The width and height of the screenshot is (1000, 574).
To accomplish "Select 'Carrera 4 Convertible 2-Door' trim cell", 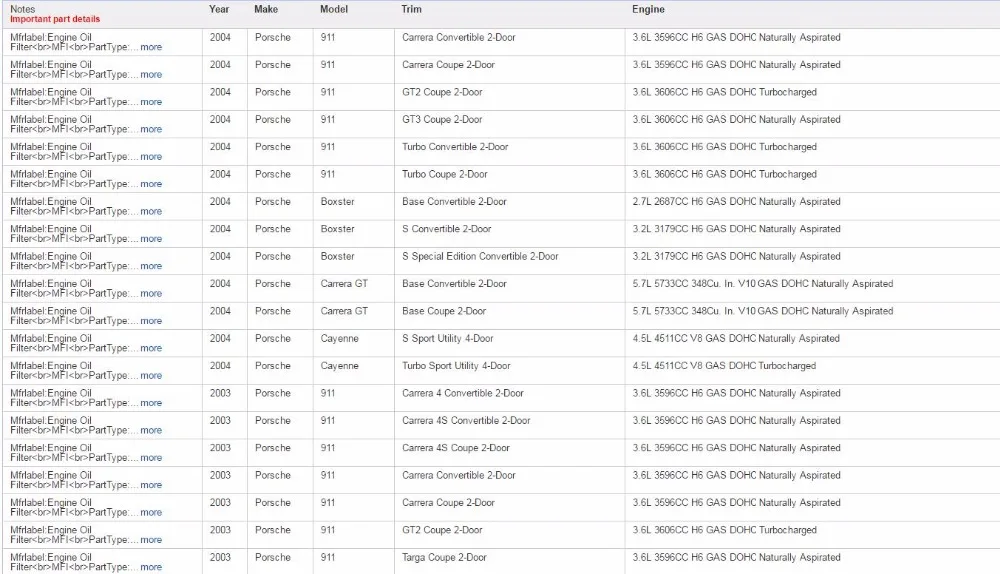I will 462,394.
